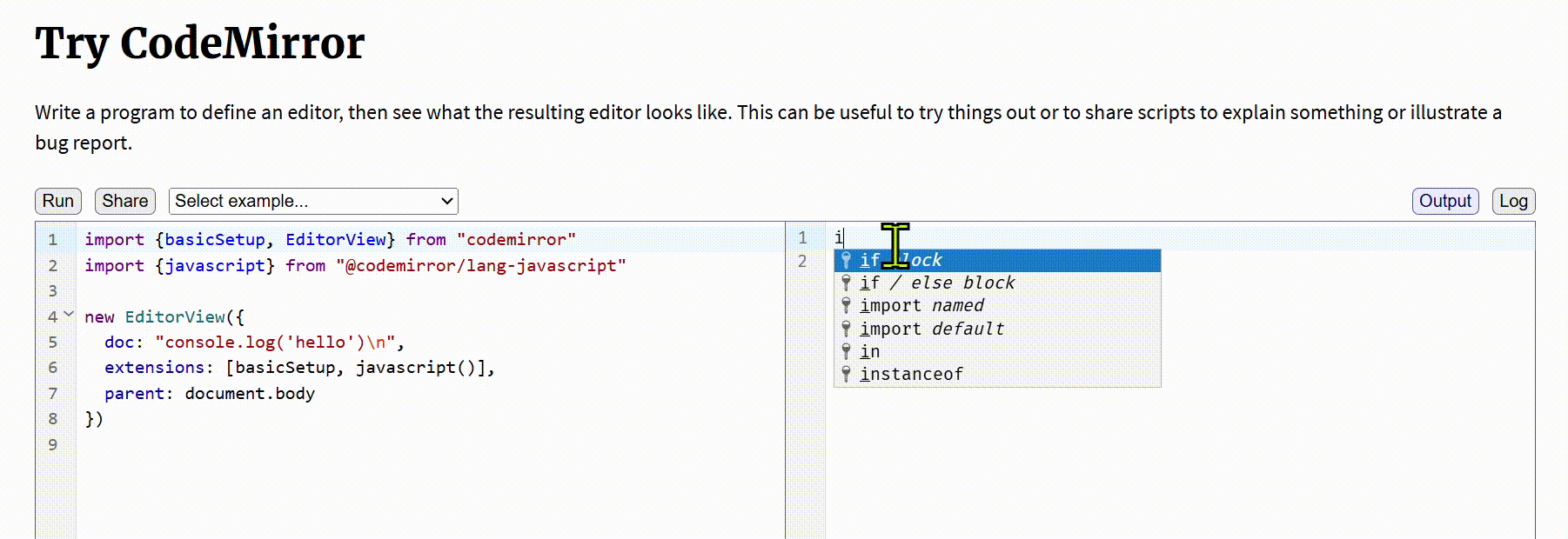
Task: Run the editor program
Action: [58, 201]
